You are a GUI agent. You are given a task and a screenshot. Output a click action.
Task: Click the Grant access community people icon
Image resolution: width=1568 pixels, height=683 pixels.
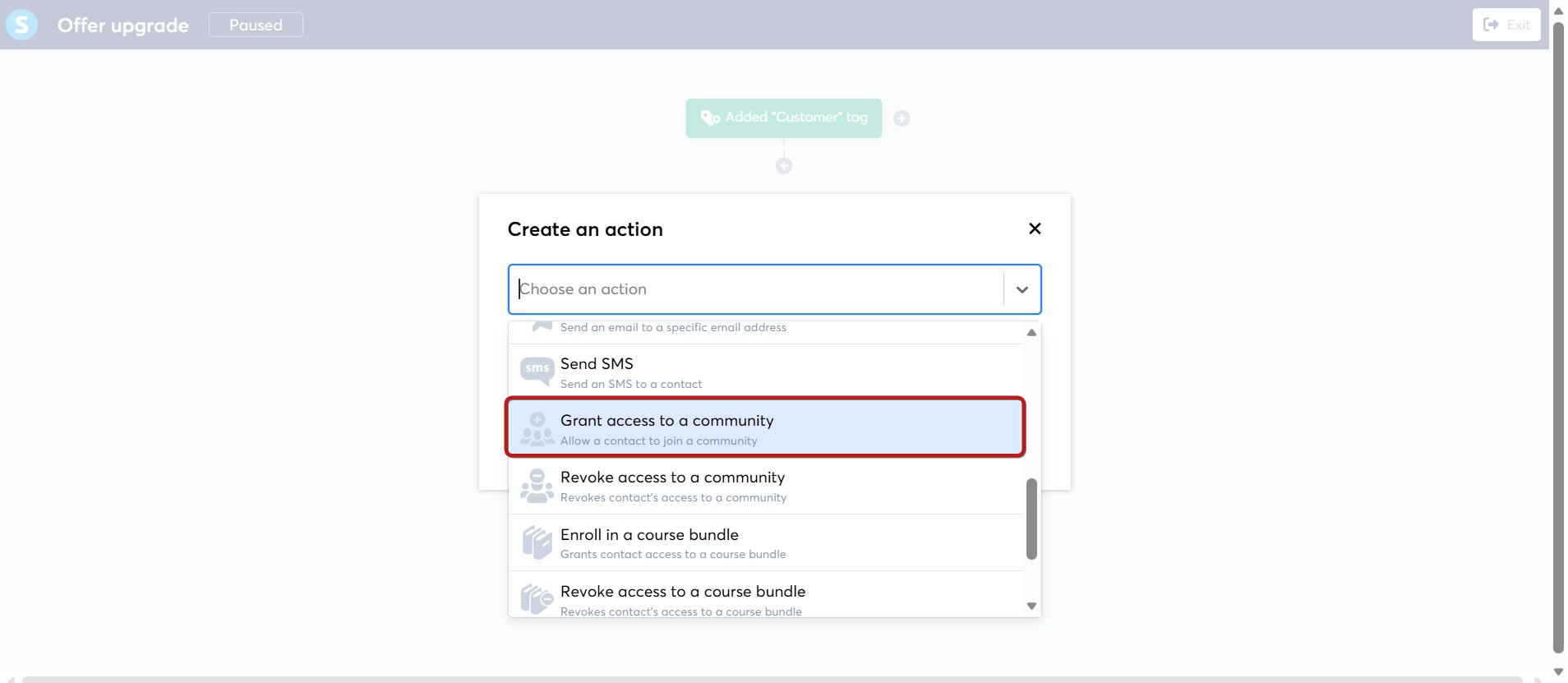pyautogui.click(x=537, y=429)
